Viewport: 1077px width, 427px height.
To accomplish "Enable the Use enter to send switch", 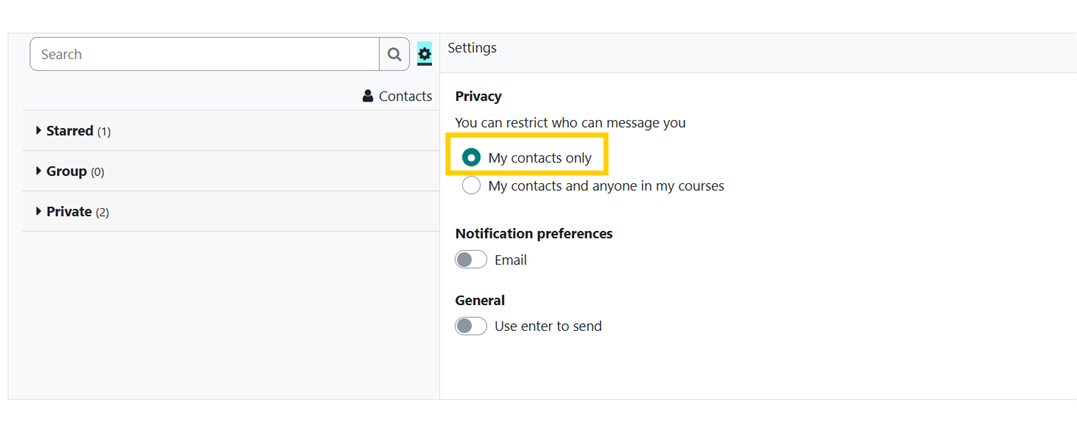I will [x=471, y=325].
